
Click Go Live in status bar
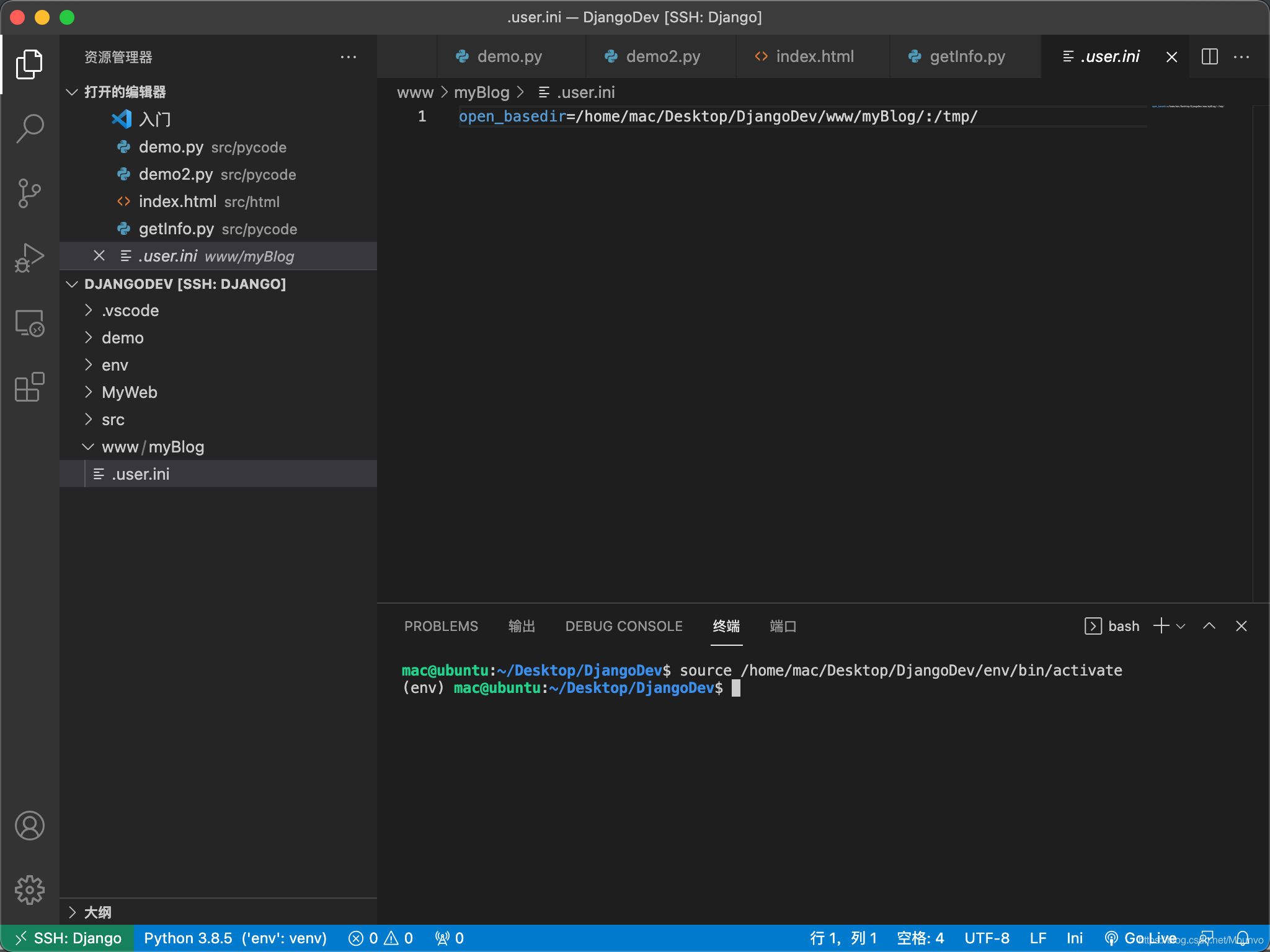point(1140,938)
